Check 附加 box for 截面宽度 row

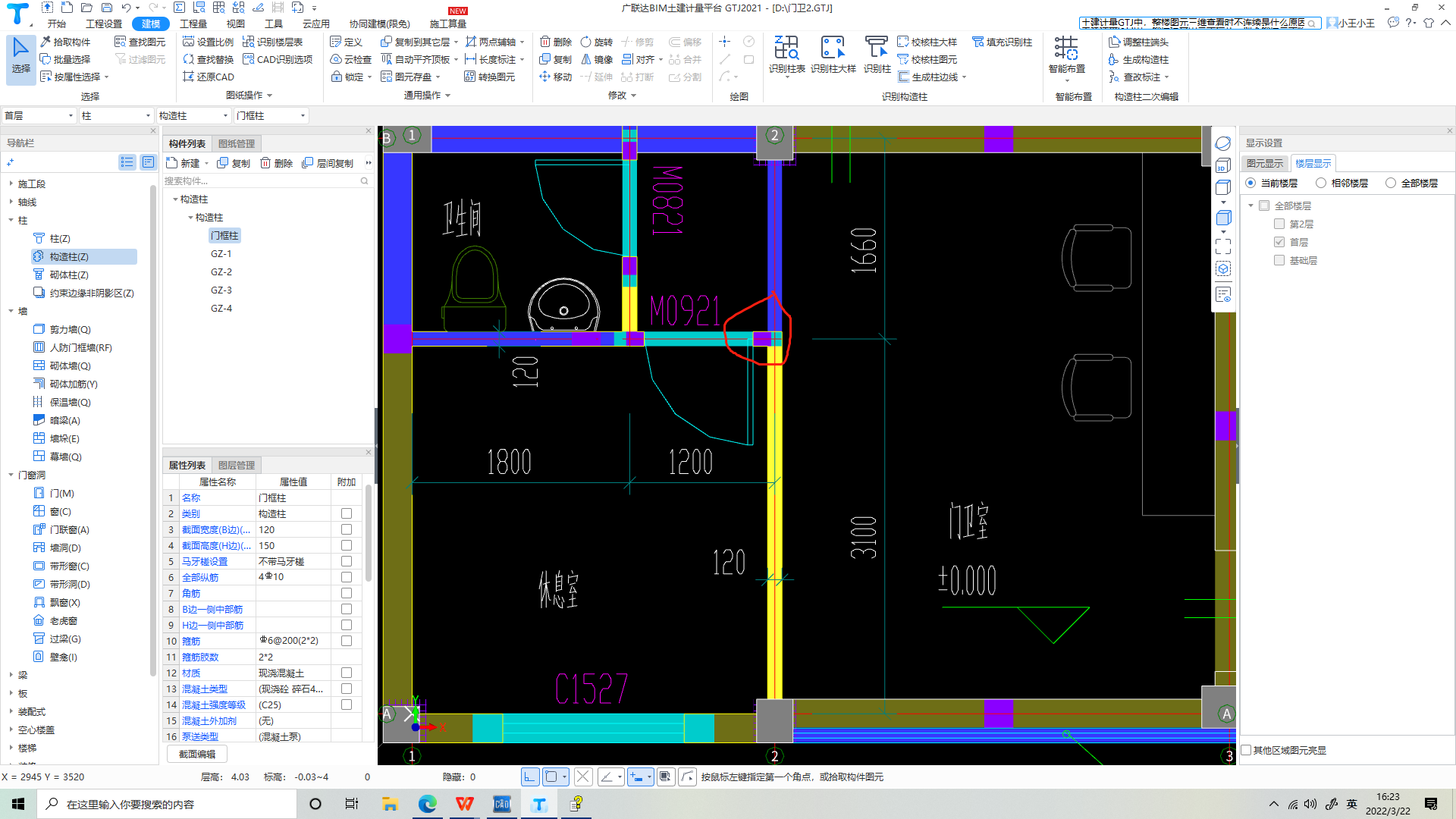pyautogui.click(x=347, y=529)
